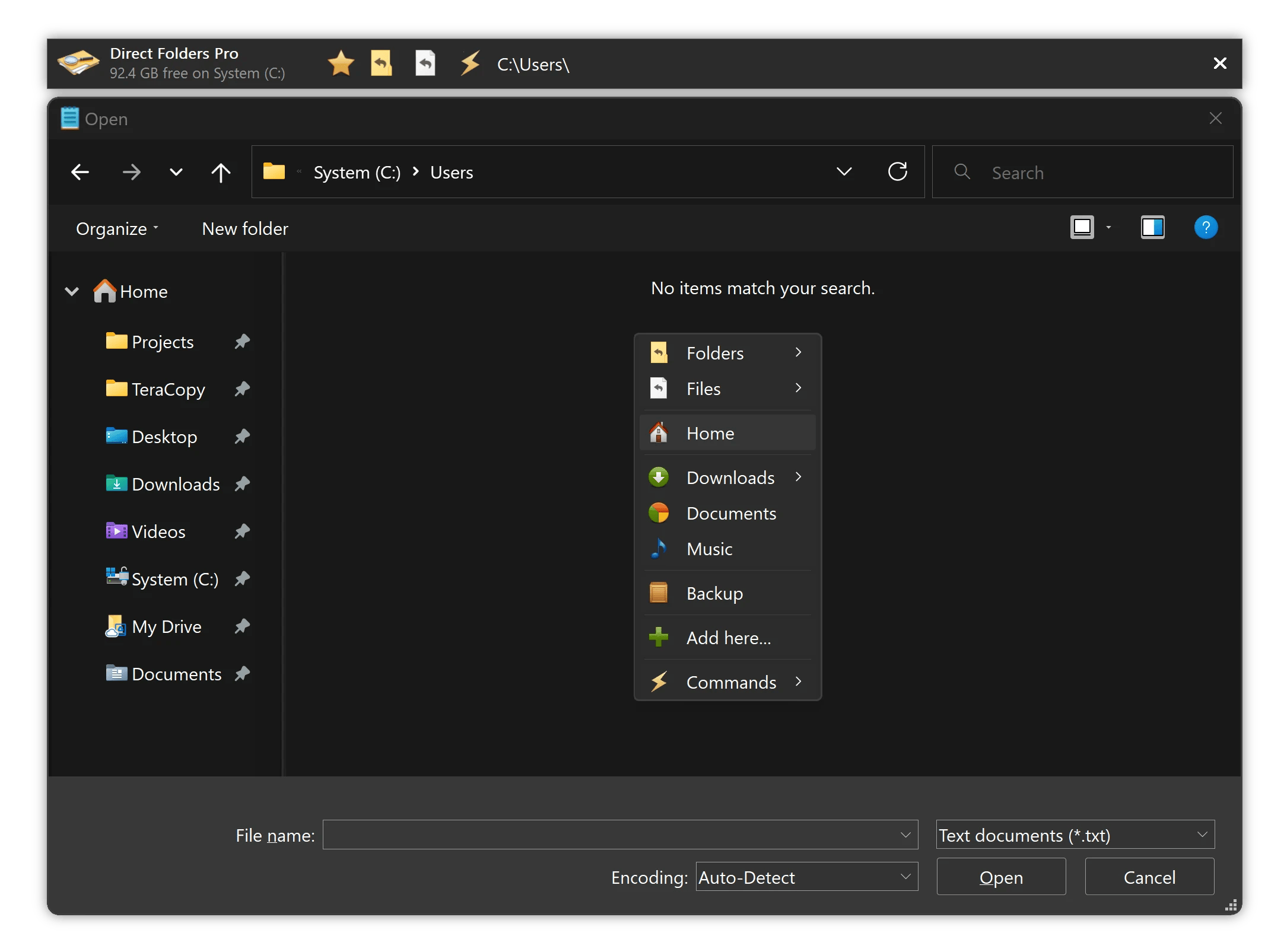The image size is (1284, 952).
Task: Go forward with the right arrow button
Action: click(x=131, y=173)
